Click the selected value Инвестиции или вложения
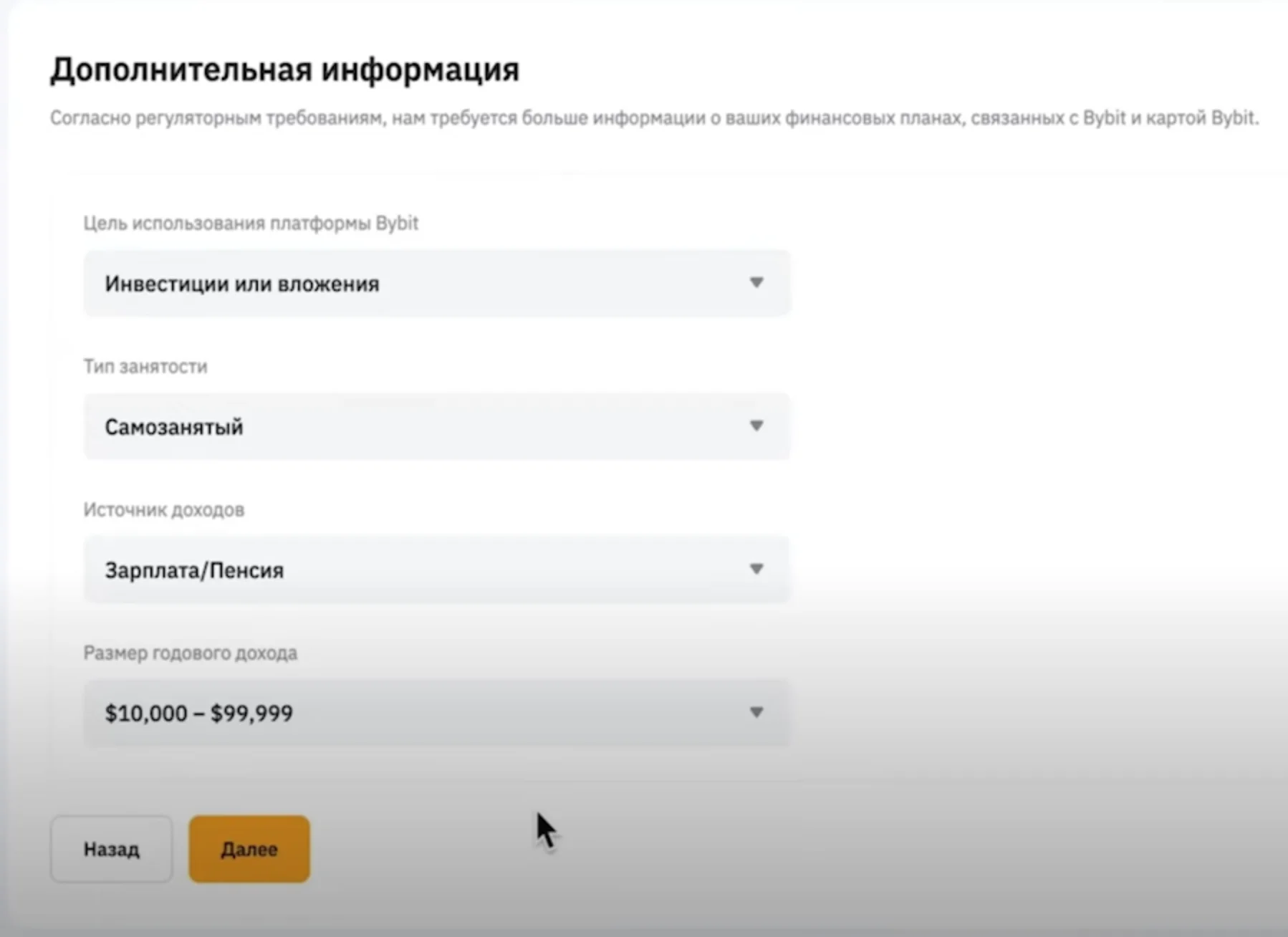This screenshot has width=1288, height=937. (242, 284)
